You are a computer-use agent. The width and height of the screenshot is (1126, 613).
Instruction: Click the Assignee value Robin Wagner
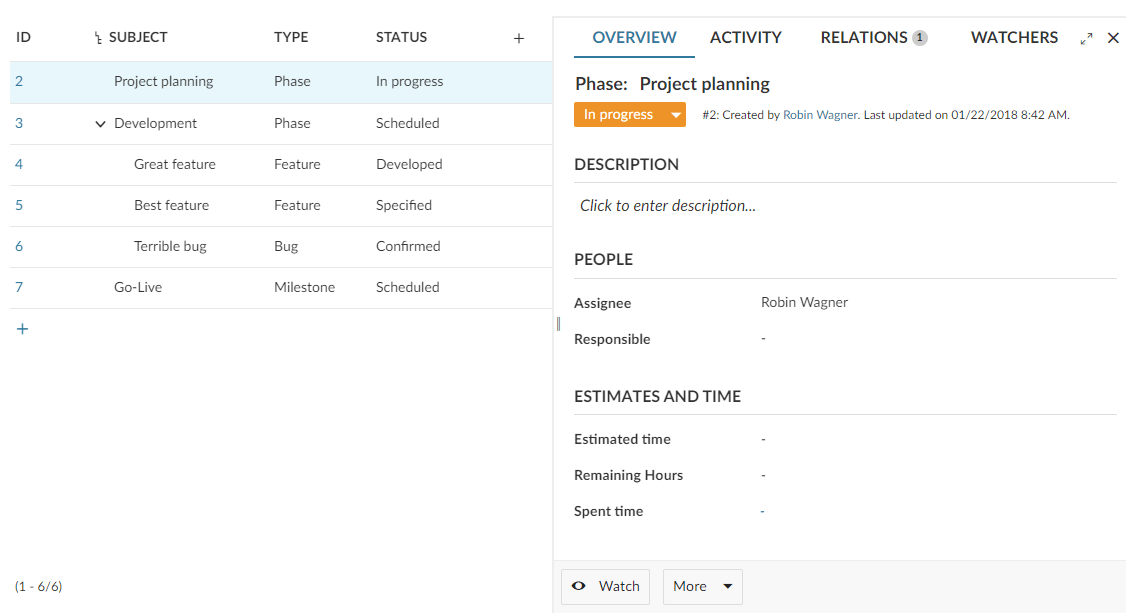(804, 302)
